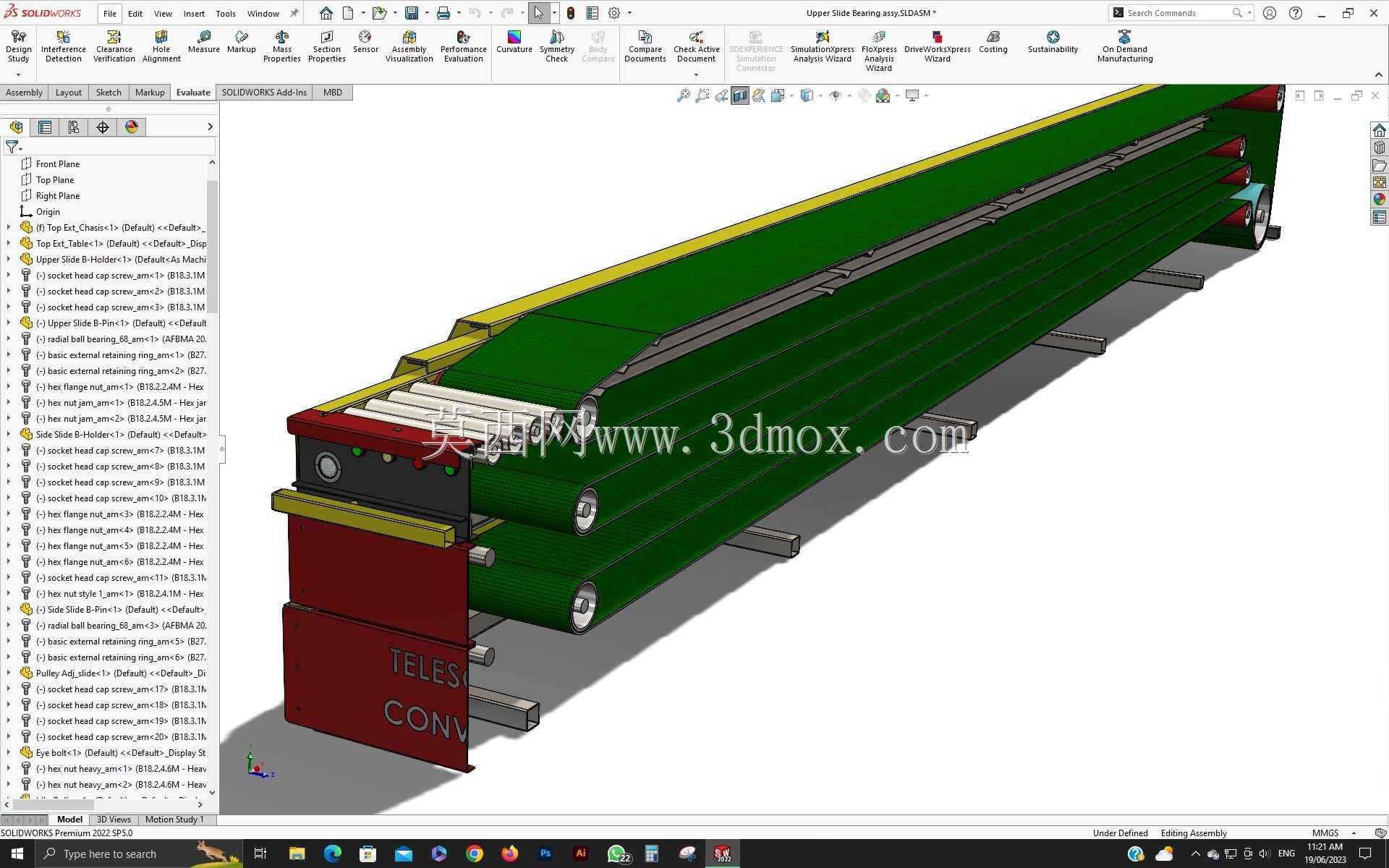
Task: Open Hole Alignment check
Action: tap(161, 46)
